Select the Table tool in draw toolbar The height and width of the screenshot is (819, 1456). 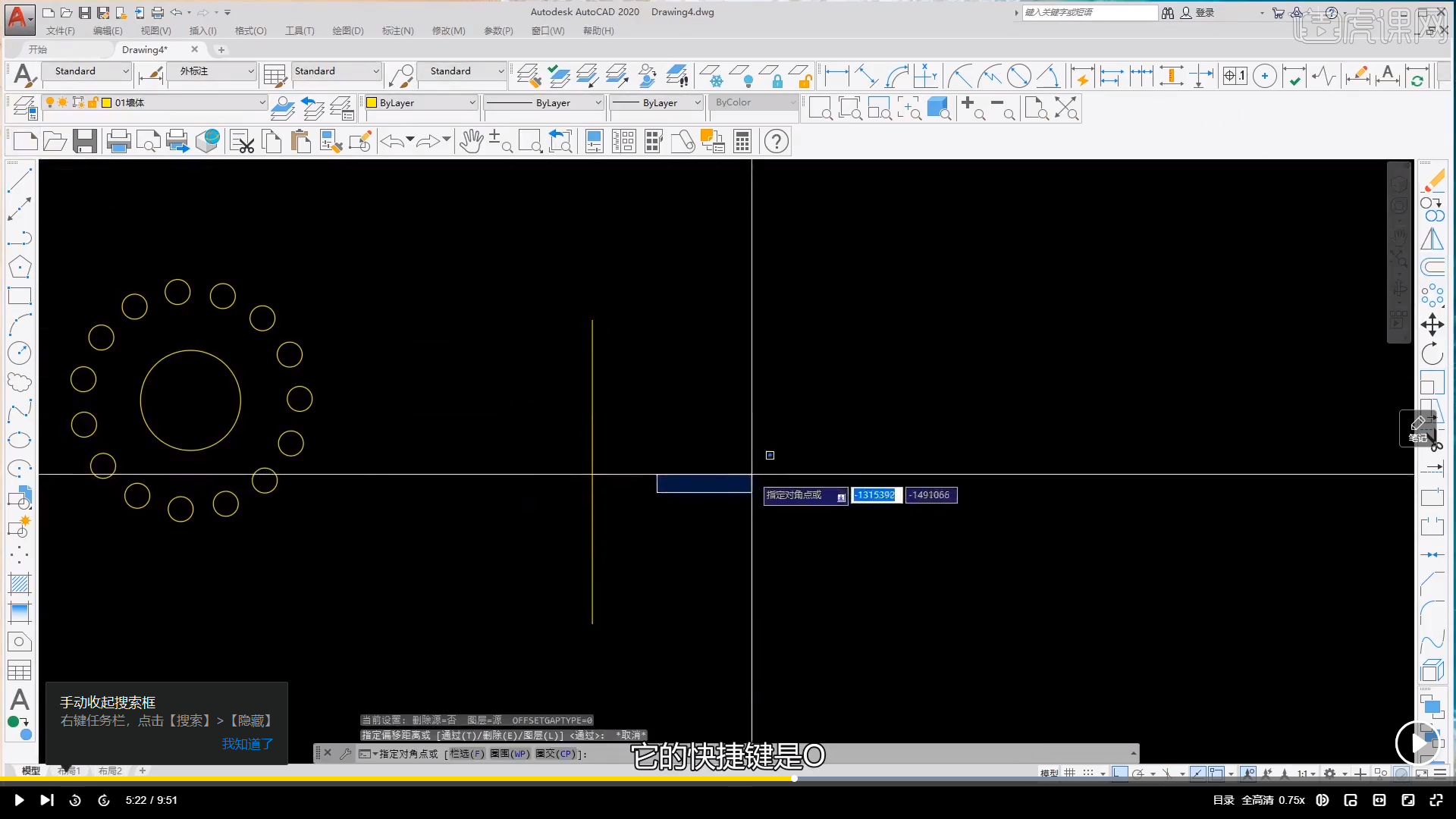pyautogui.click(x=20, y=670)
